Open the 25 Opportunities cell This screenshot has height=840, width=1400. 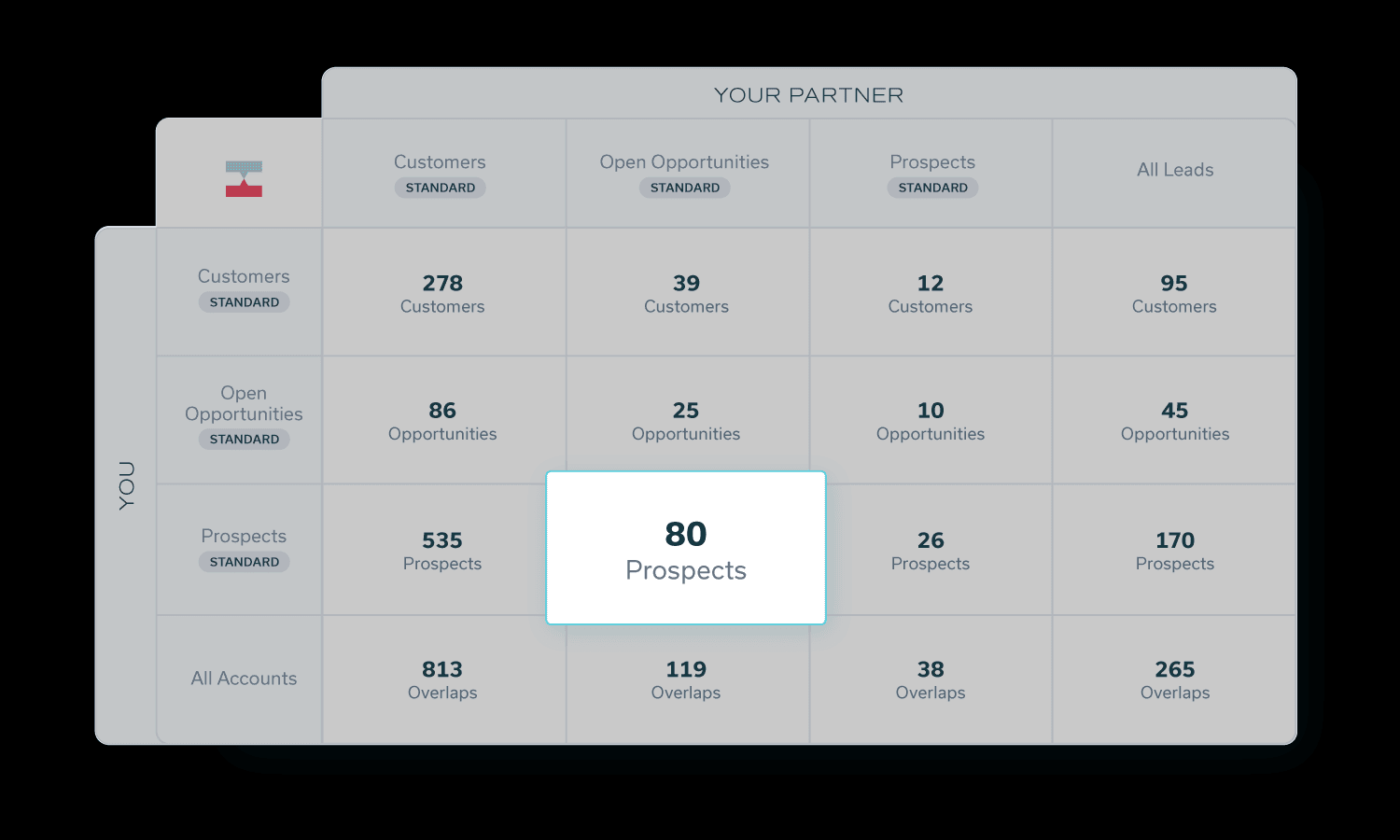(x=686, y=421)
